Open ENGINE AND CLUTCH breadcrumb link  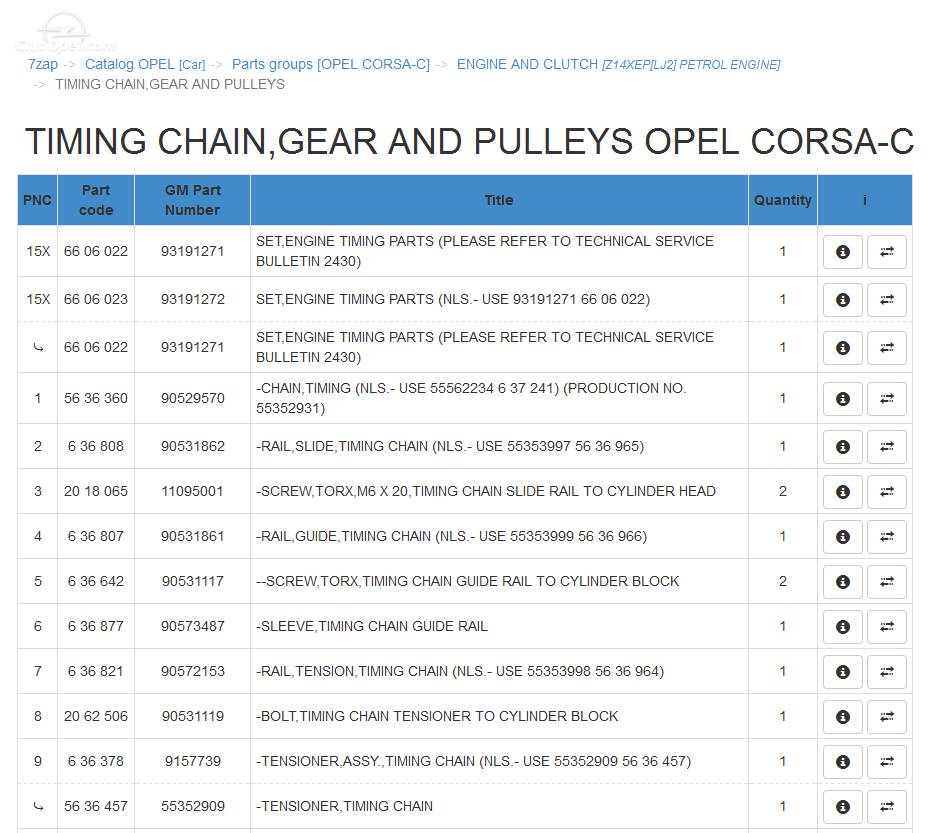tap(618, 64)
